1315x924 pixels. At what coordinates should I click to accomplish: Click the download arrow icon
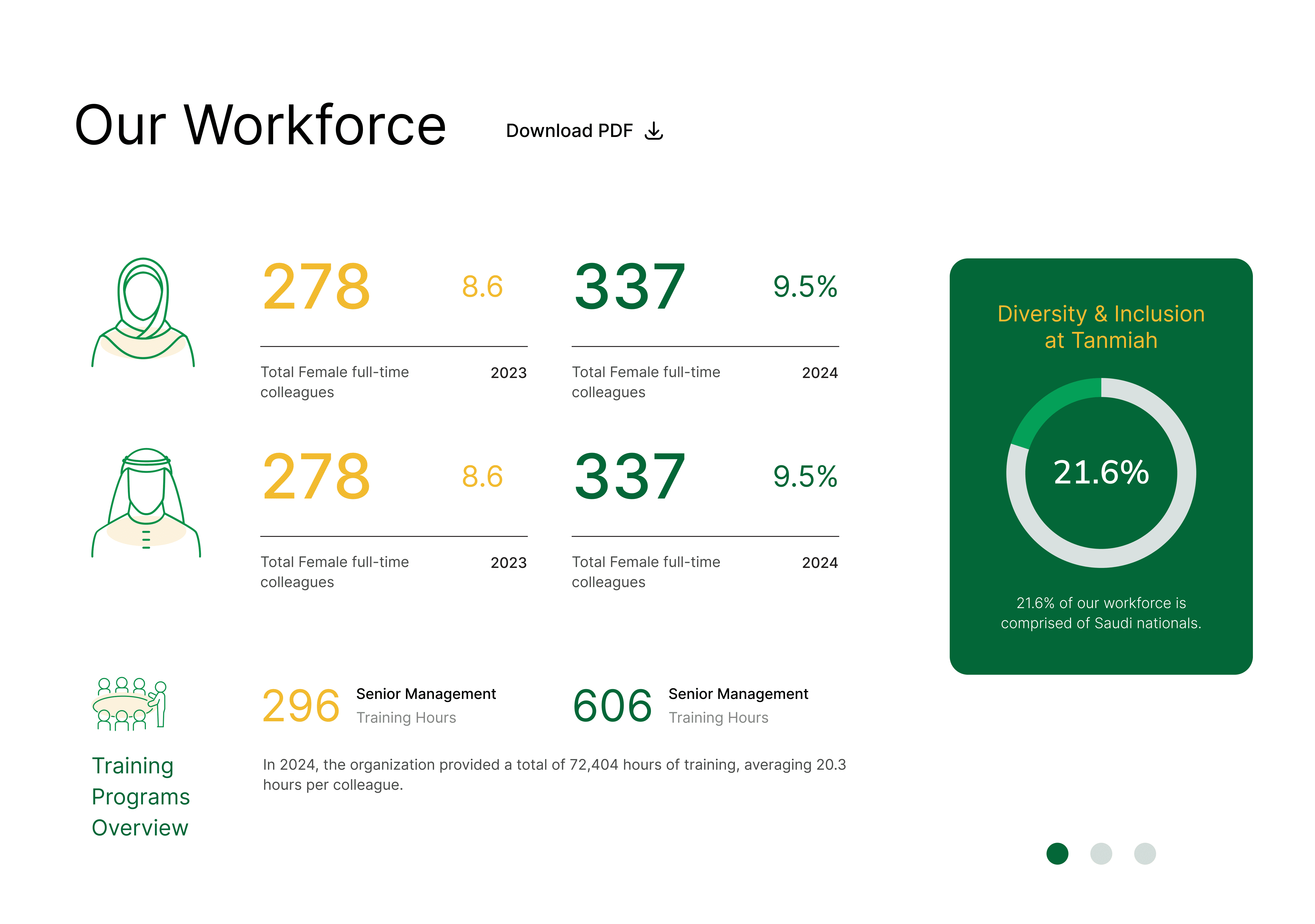653,131
